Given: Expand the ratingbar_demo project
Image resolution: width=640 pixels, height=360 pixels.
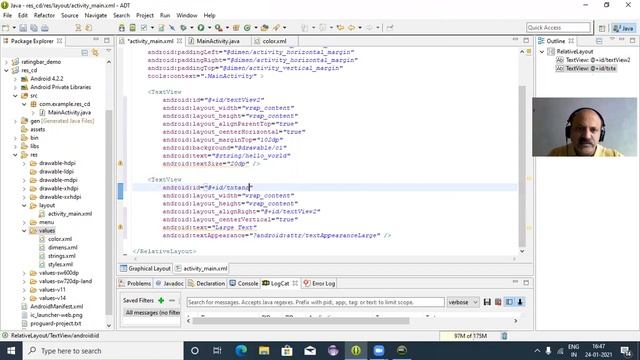Looking at the screenshot, I should (6, 62).
